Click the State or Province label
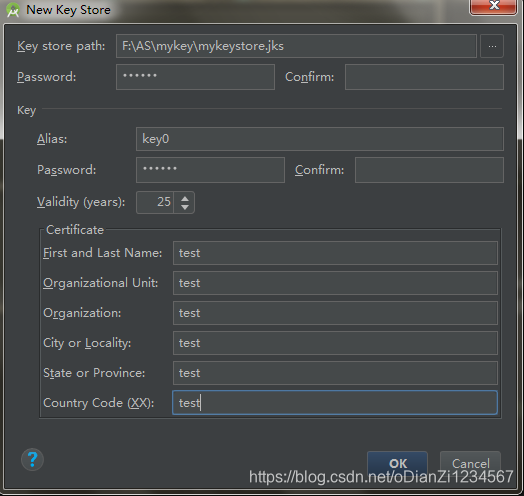Screen dimensions: 524x496 [94, 373]
